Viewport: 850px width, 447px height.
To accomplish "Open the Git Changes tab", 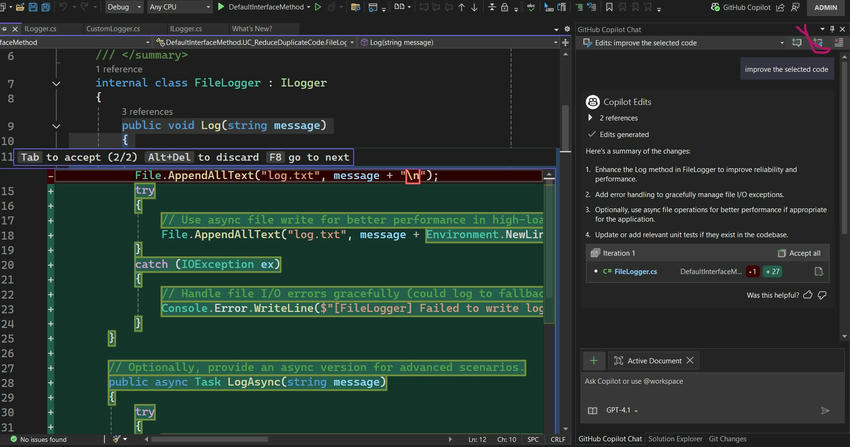I will coord(727,439).
